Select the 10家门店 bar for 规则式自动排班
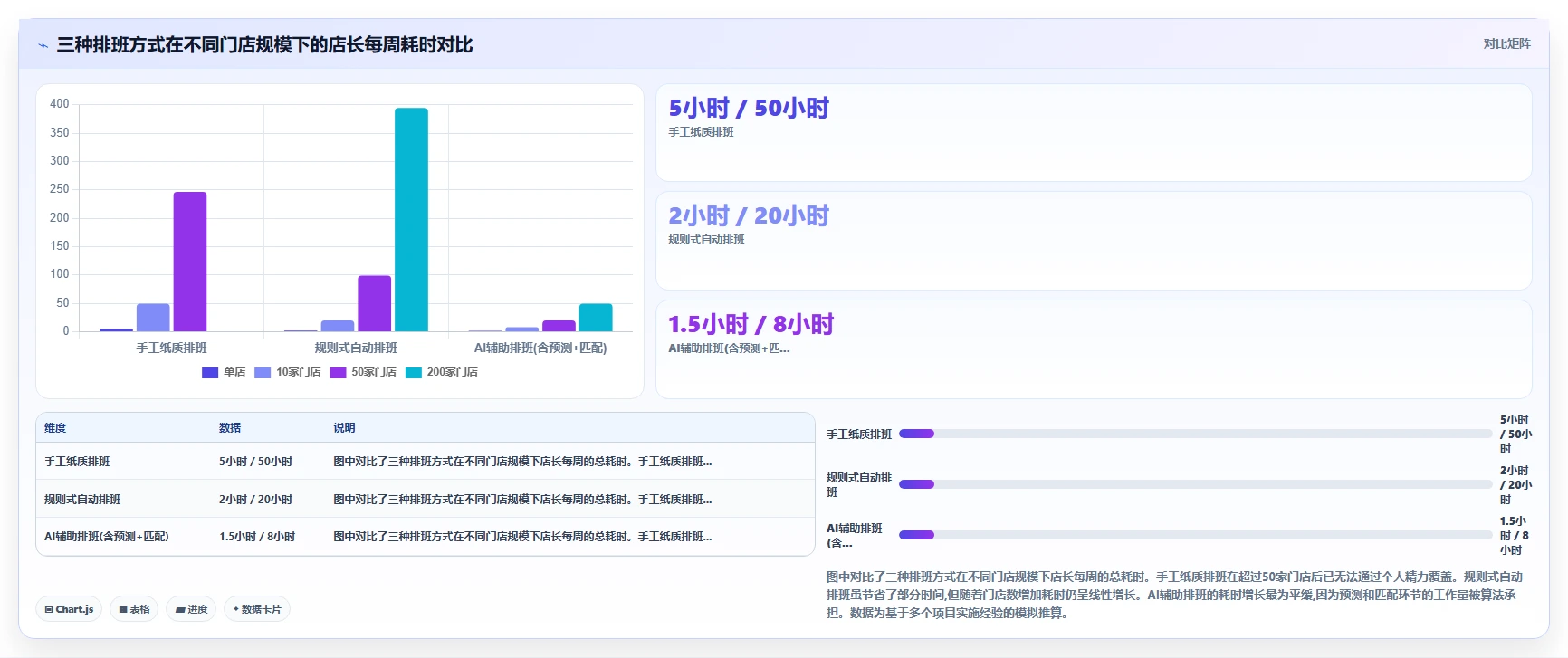 [338, 326]
